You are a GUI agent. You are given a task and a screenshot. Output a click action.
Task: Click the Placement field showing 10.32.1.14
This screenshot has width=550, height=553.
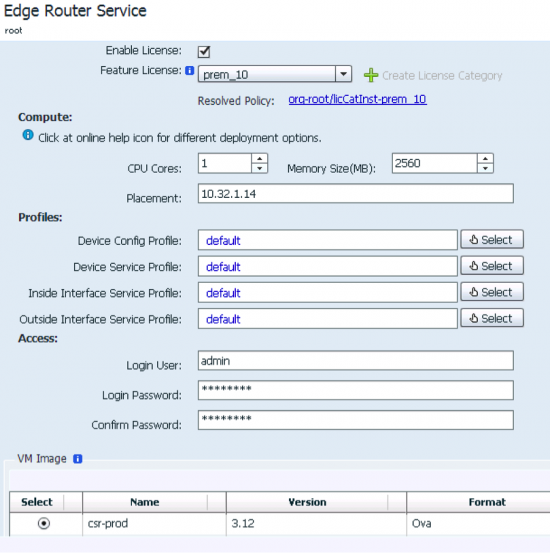356,193
